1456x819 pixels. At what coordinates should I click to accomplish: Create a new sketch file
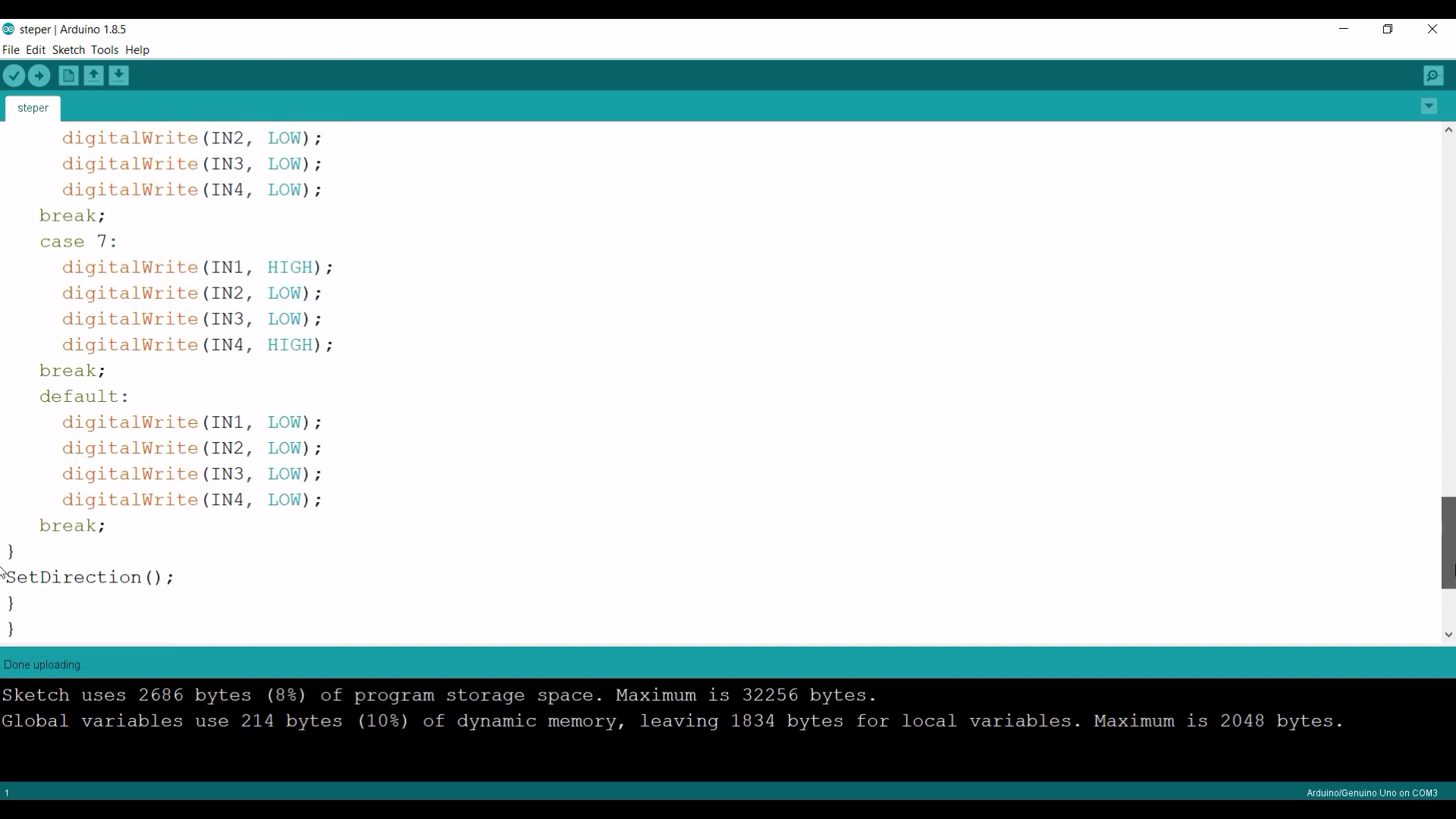point(68,76)
